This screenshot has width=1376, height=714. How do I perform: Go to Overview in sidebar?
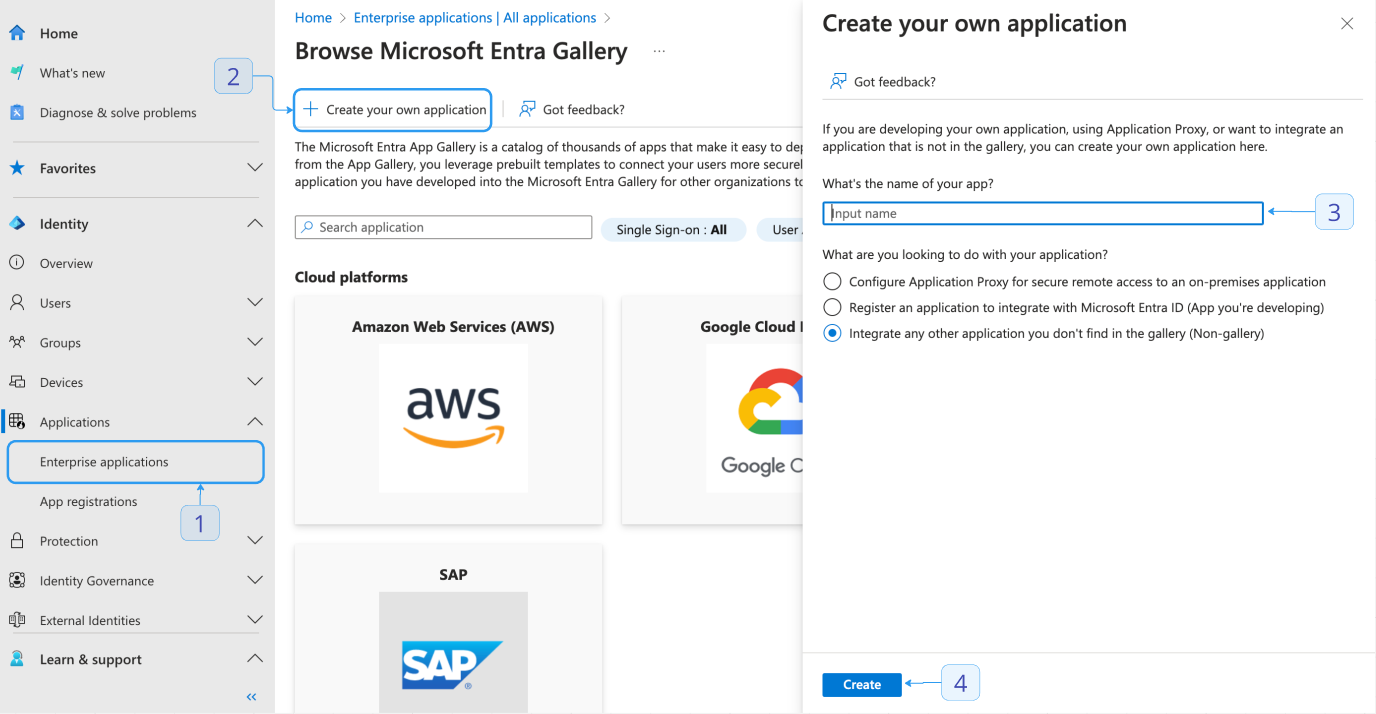coord(66,263)
